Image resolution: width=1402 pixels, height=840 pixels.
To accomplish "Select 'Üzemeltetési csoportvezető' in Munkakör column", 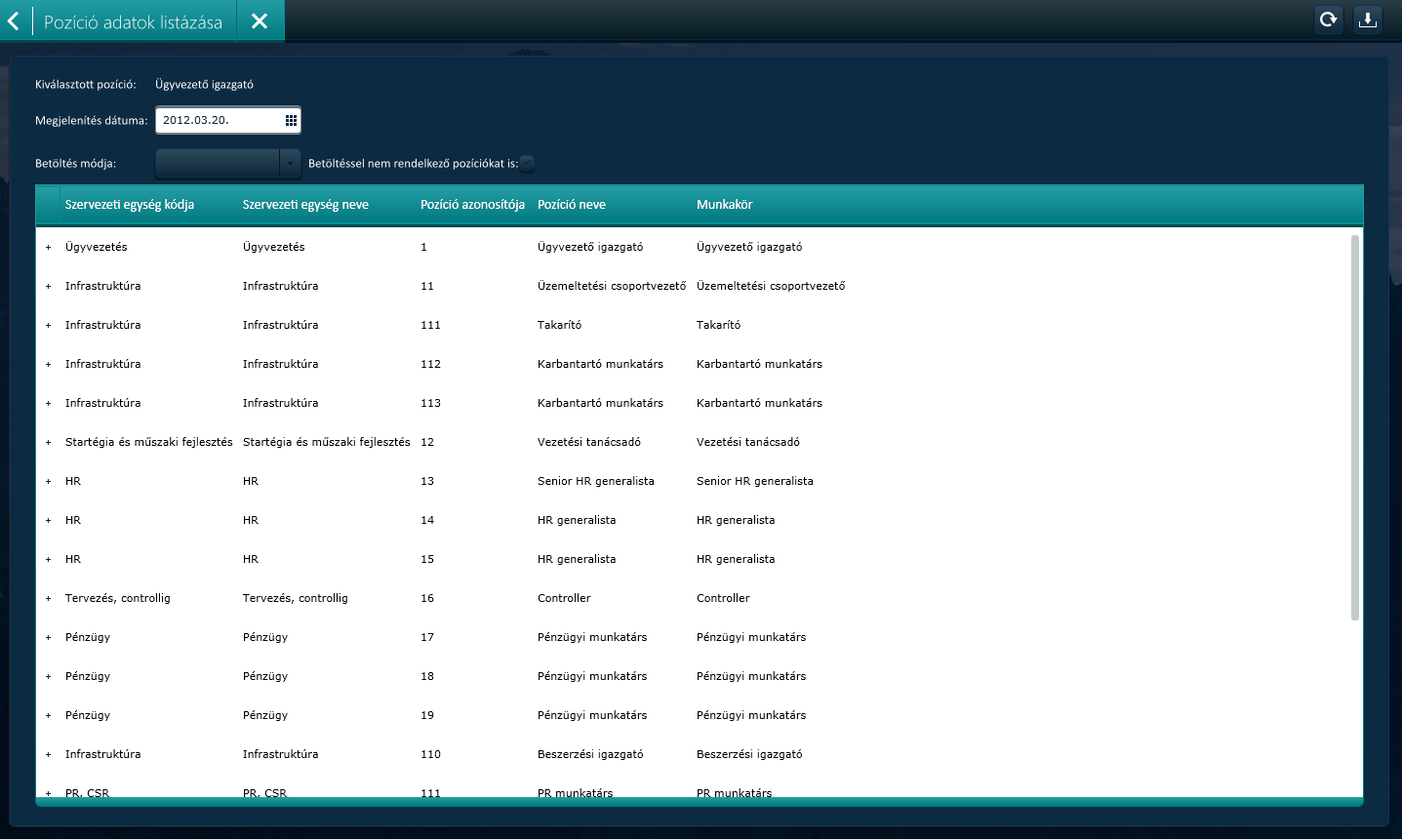I will (771, 286).
